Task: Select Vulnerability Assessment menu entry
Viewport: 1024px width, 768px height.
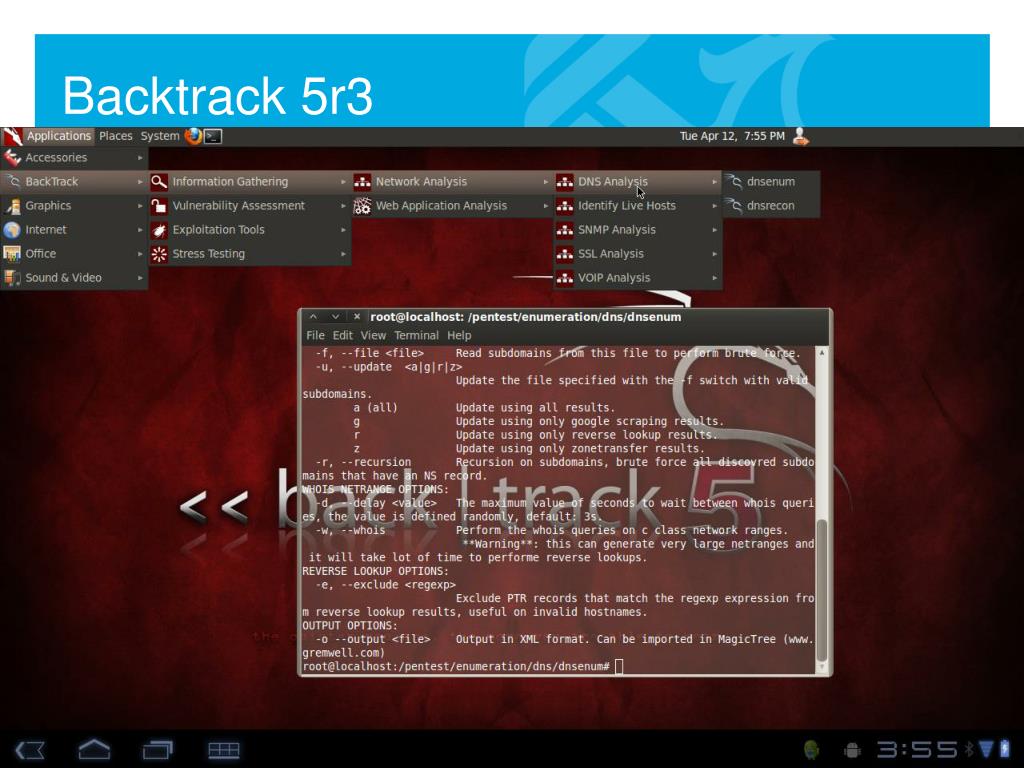Action: (249, 205)
